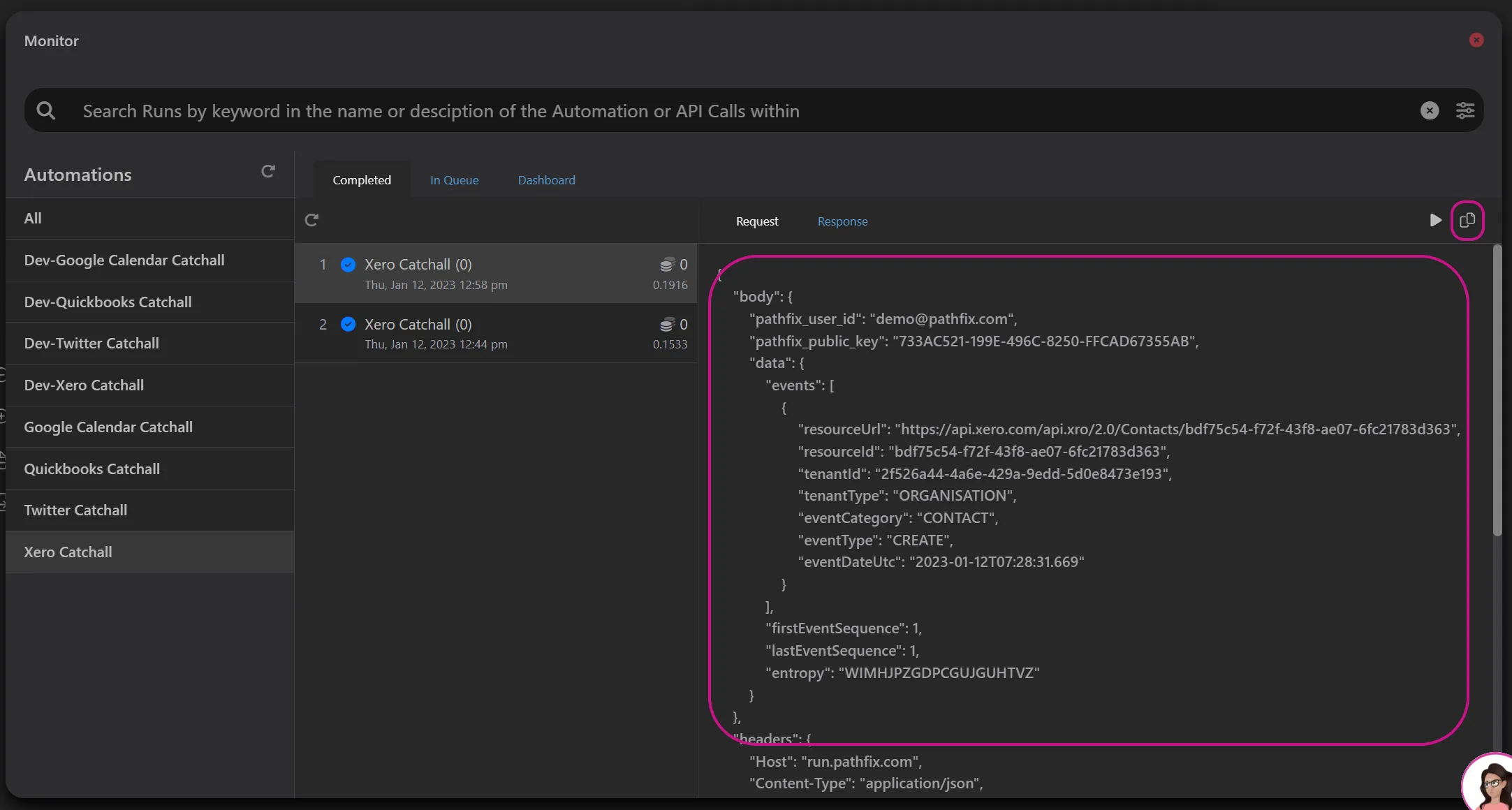Screen dimensions: 1512x810
Task: Click the pathfix_user_id line in JSON
Action: pyautogui.click(x=883, y=319)
